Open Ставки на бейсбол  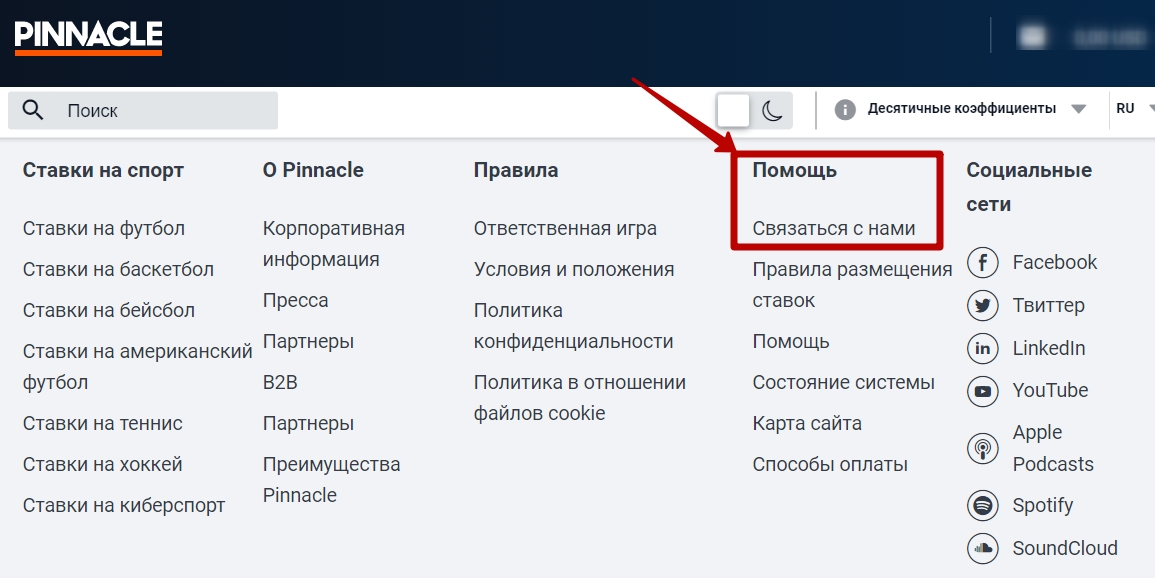109,310
